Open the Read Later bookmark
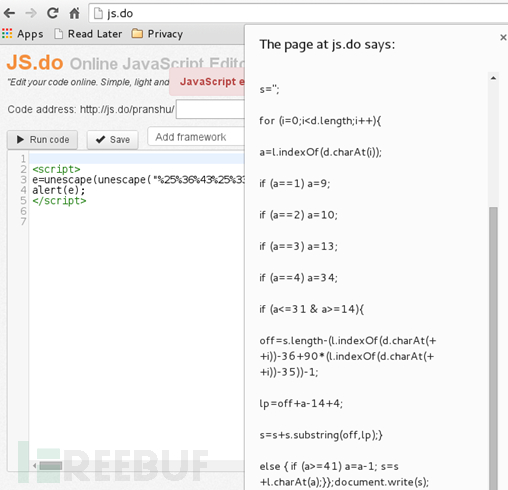508x490 pixels. click(88, 34)
